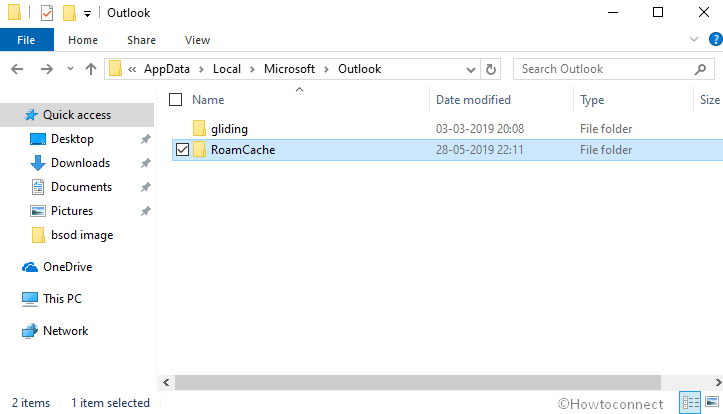The height and width of the screenshot is (414, 723).
Task: Click the pin icon next to Pictures
Action: tap(146, 211)
